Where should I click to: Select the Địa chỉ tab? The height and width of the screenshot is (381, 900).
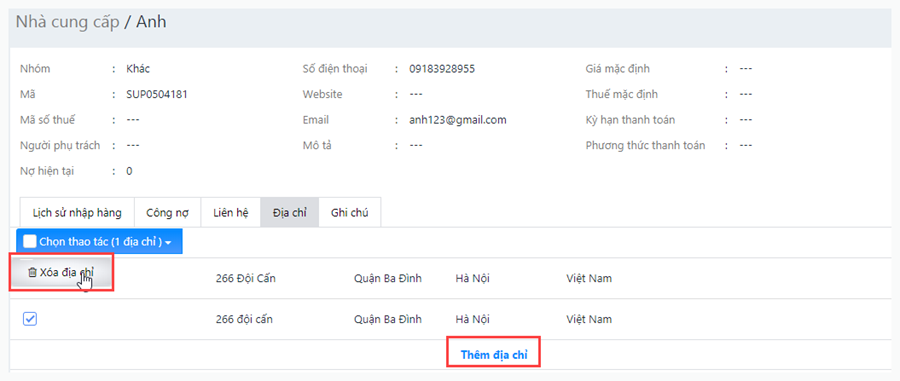[289, 213]
